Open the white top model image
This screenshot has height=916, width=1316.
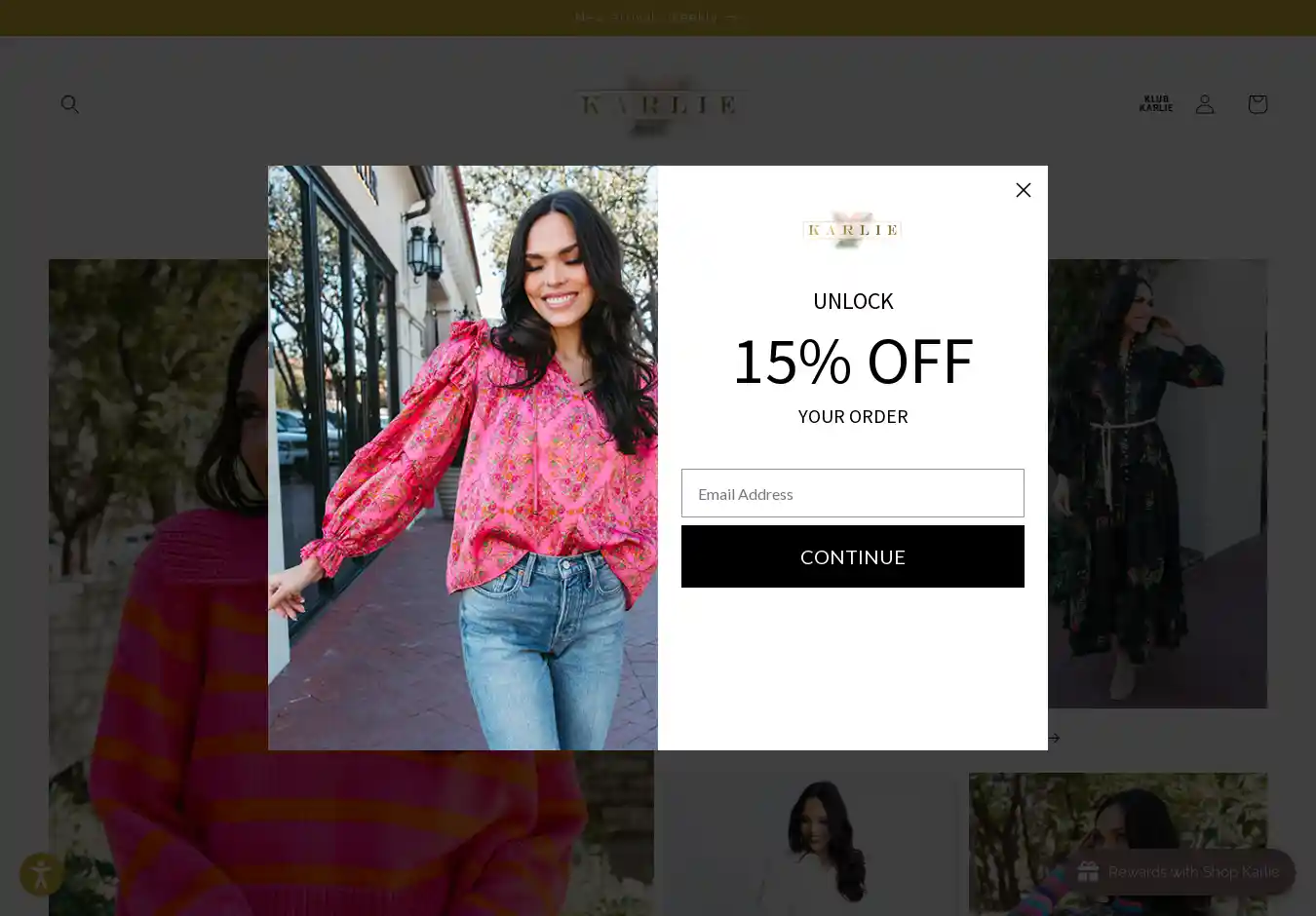point(809,844)
